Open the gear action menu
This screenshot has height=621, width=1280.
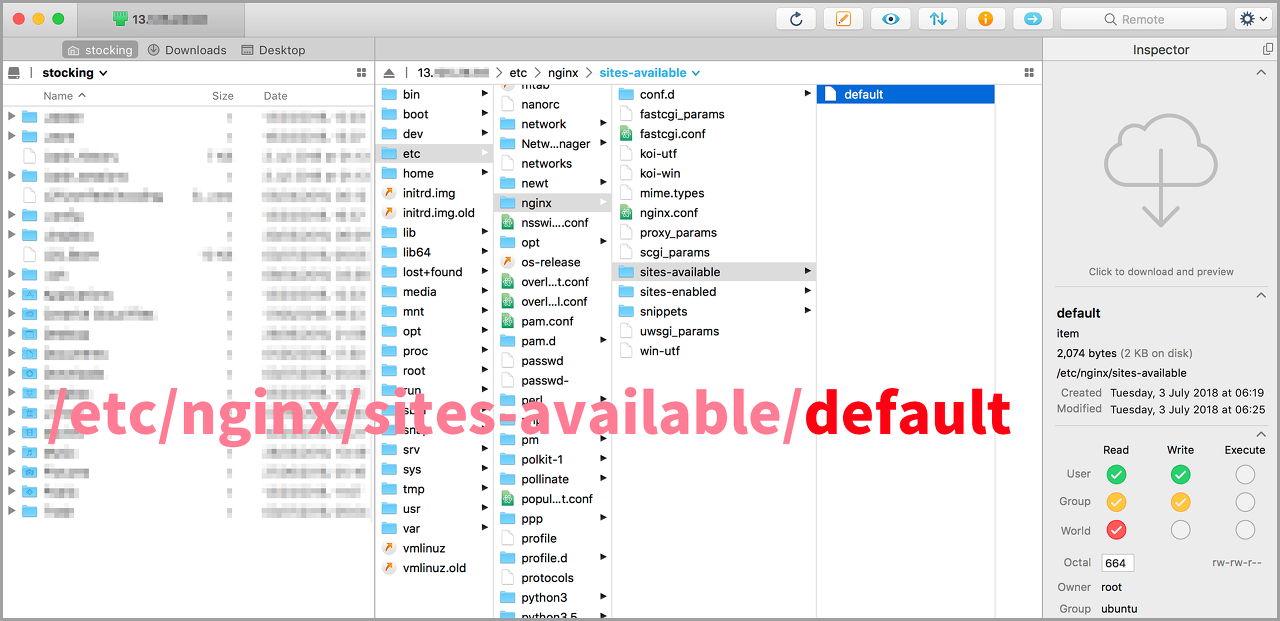tap(1252, 19)
